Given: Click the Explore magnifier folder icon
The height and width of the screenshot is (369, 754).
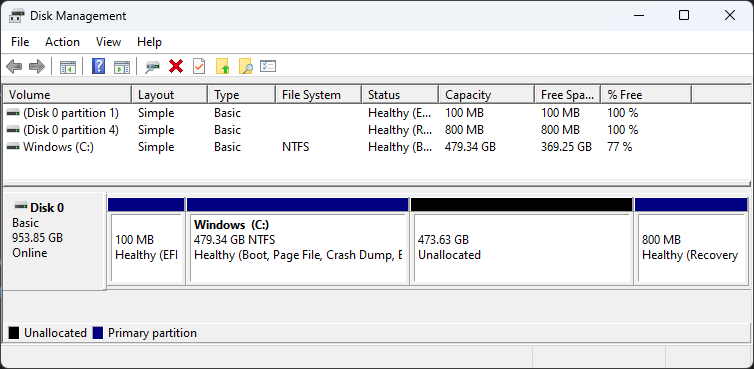Looking at the screenshot, I should click(245, 66).
